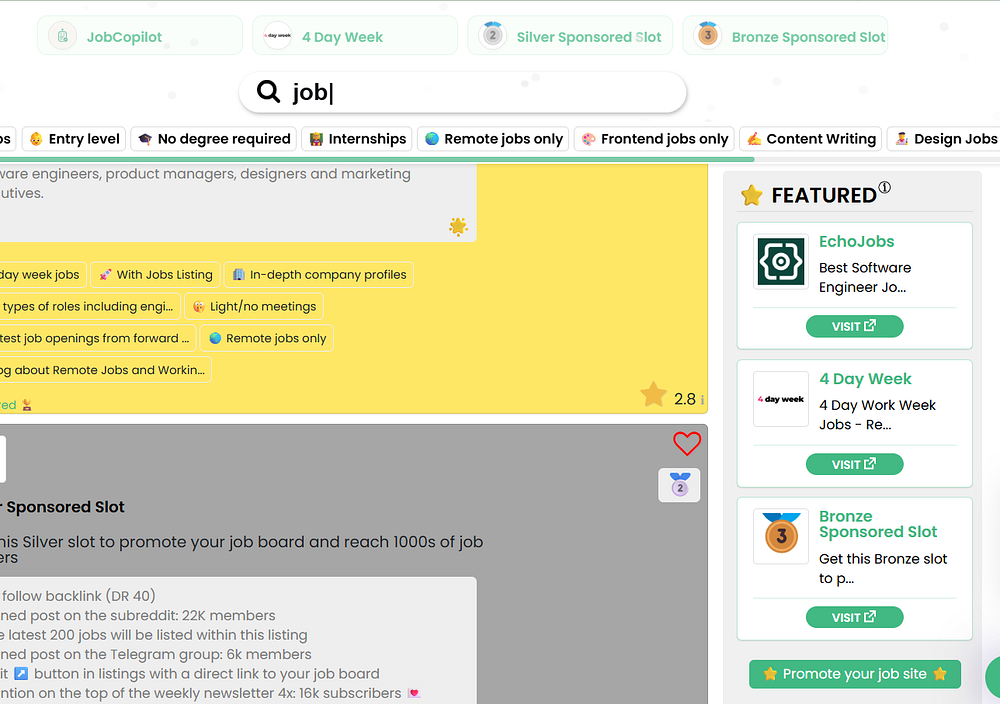Click the 'In-depth company profiles' tag

click(319, 275)
